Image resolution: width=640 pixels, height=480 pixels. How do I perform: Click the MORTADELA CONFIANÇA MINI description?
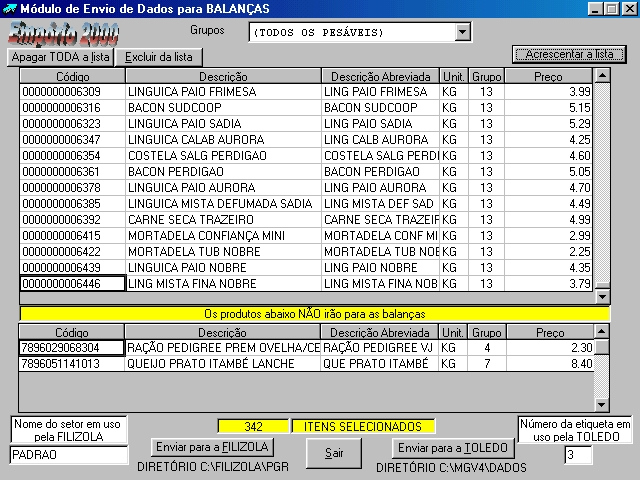point(223,235)
